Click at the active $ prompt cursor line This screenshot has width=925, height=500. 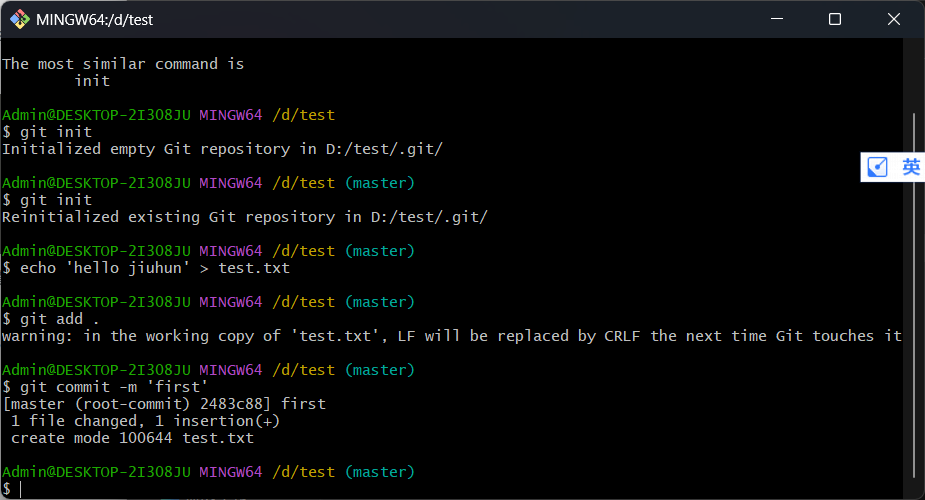(12, 489)
